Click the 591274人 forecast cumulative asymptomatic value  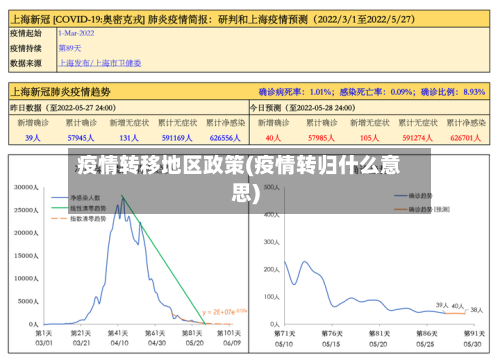point(418,138)
